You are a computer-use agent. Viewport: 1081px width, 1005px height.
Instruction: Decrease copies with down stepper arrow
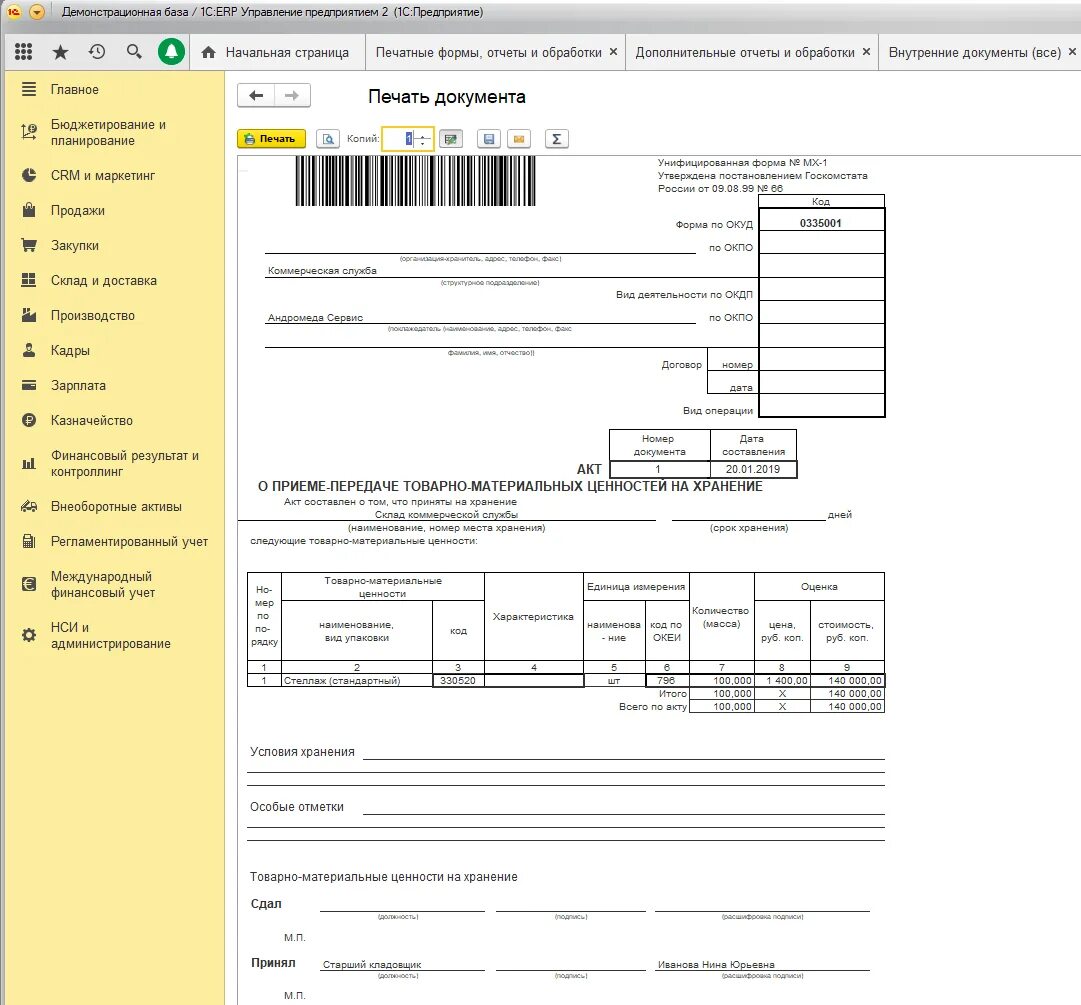click(423, 143)
